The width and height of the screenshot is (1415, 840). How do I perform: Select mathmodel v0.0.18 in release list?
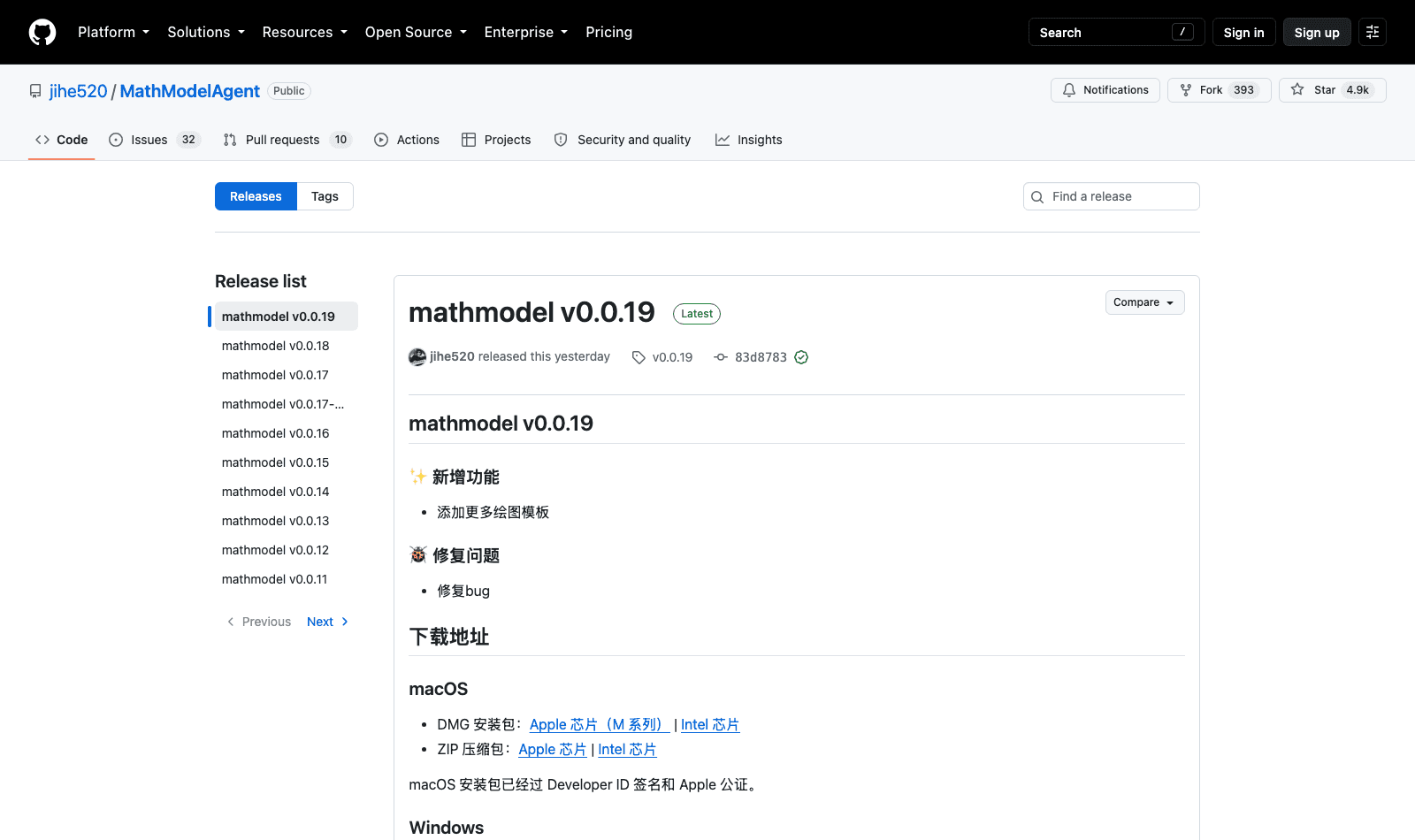(x=287, y=346)
